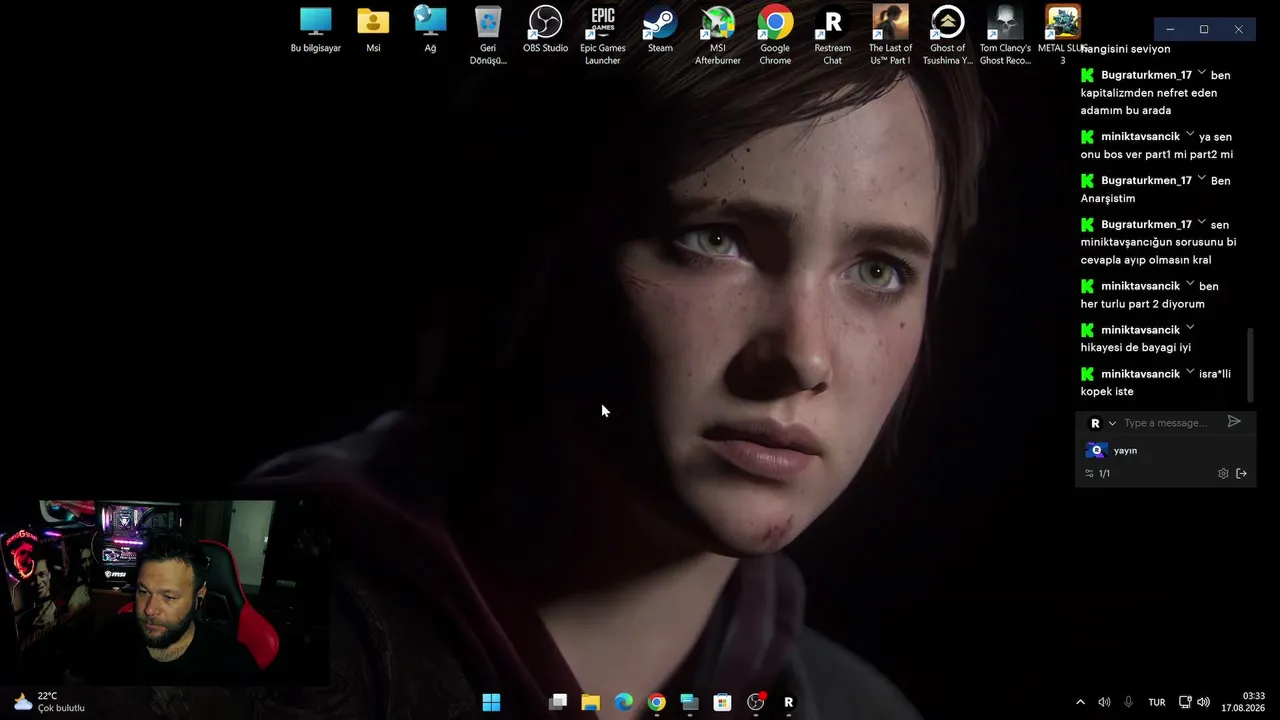Click the message text 'her turlu part 2 diyorum'
This screenshot has height=720, width=1280.
click(x=1143, y=304)
